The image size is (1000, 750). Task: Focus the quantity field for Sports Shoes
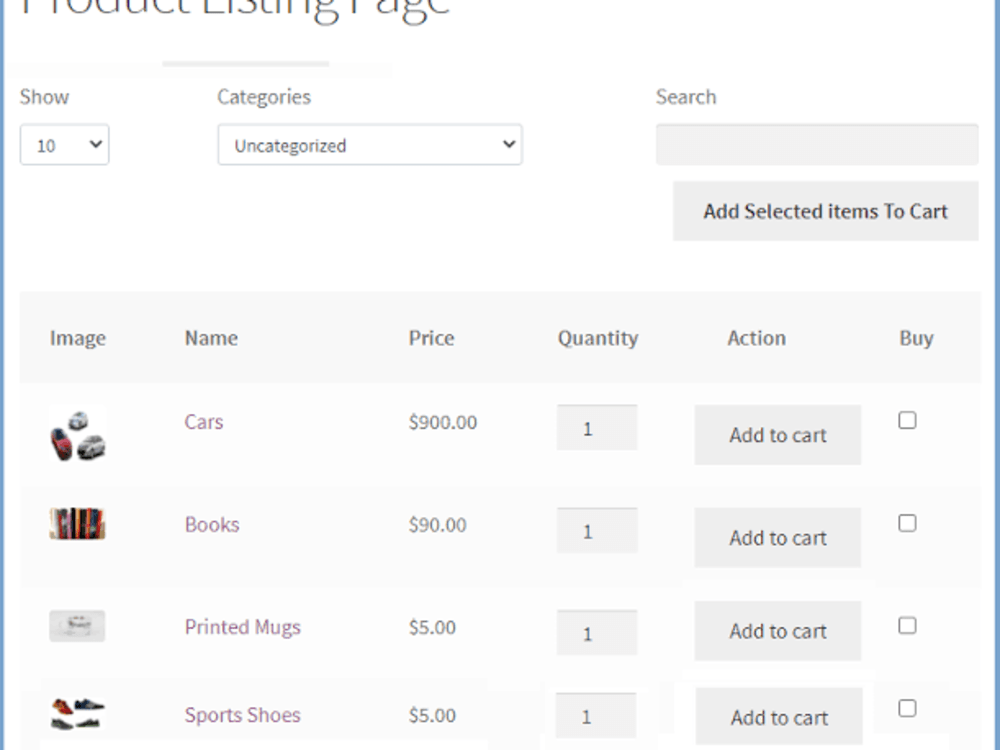[596, 716]
